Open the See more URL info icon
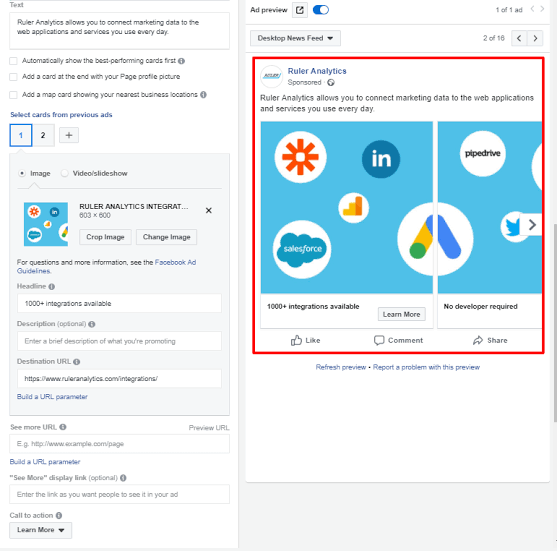The width and height of the screenshot is (557, 551). tap(63, 427)
